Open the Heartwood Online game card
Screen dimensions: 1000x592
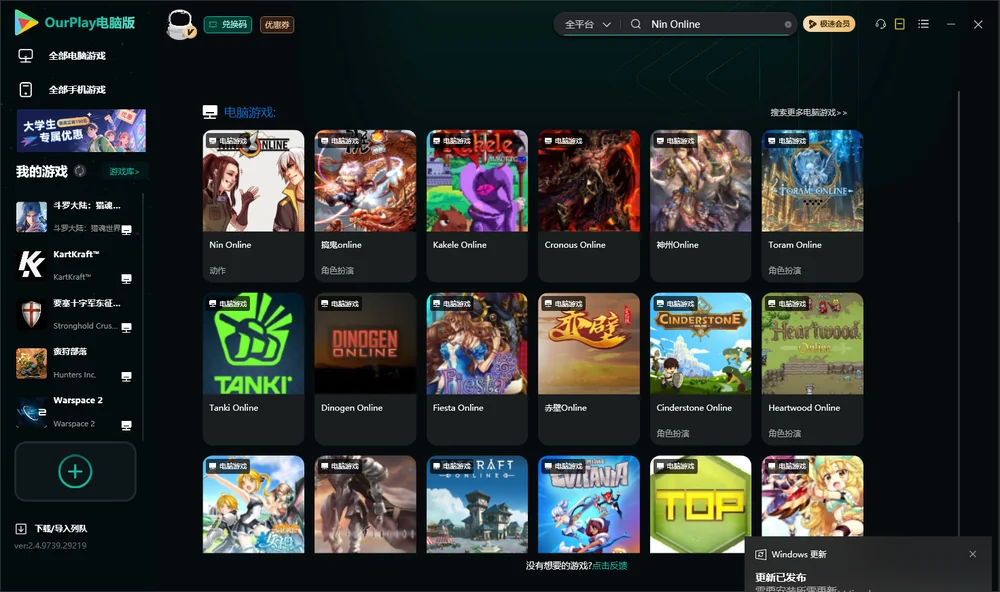point(812,369)
